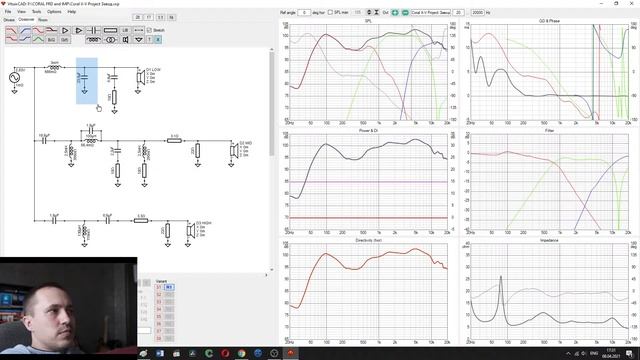Screen dimensions: 640x360
Task: Insert green band-pass filter block in toolbar
Action: coord(38,39)
